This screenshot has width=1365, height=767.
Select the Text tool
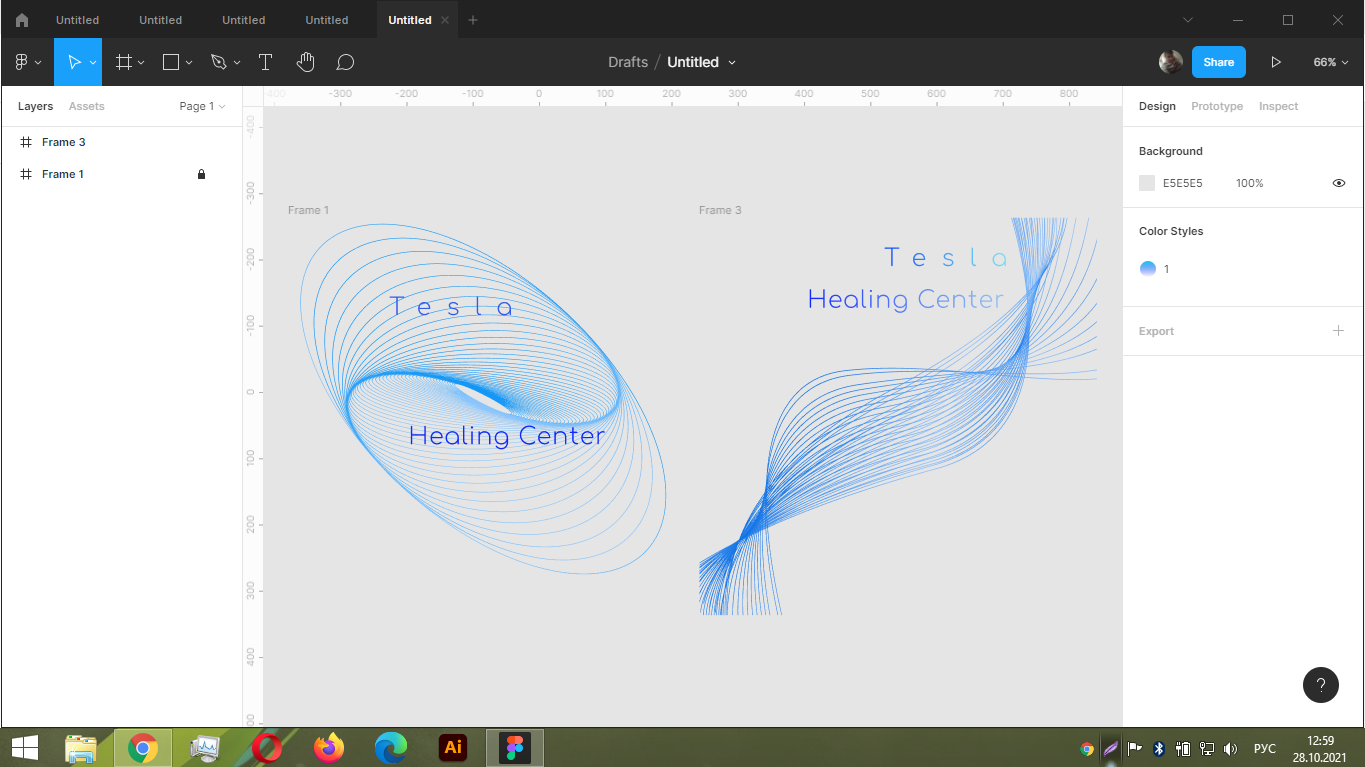(x=265, y=62)
